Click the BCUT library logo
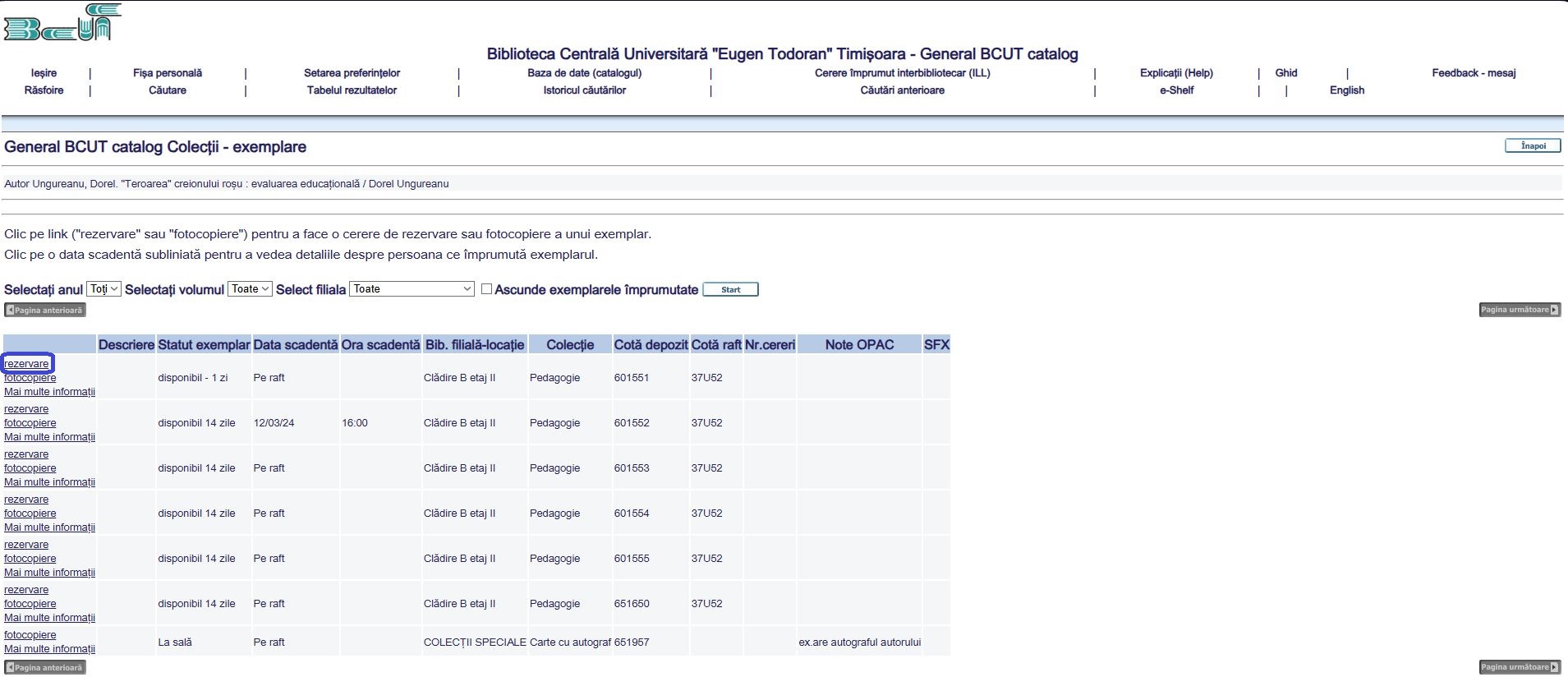This screenshot has width=1568, height=700. point(62,22)
